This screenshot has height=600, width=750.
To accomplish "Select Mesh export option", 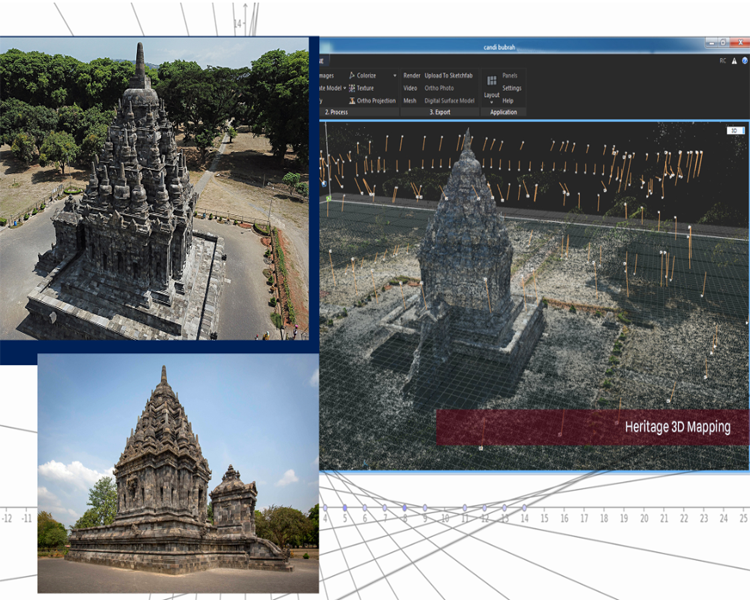I will click(410, 101).
